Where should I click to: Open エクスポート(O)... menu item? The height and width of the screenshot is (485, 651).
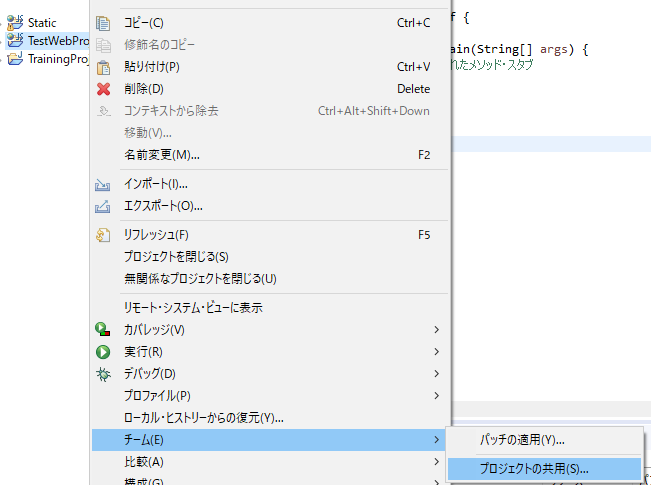click(270, 206)
